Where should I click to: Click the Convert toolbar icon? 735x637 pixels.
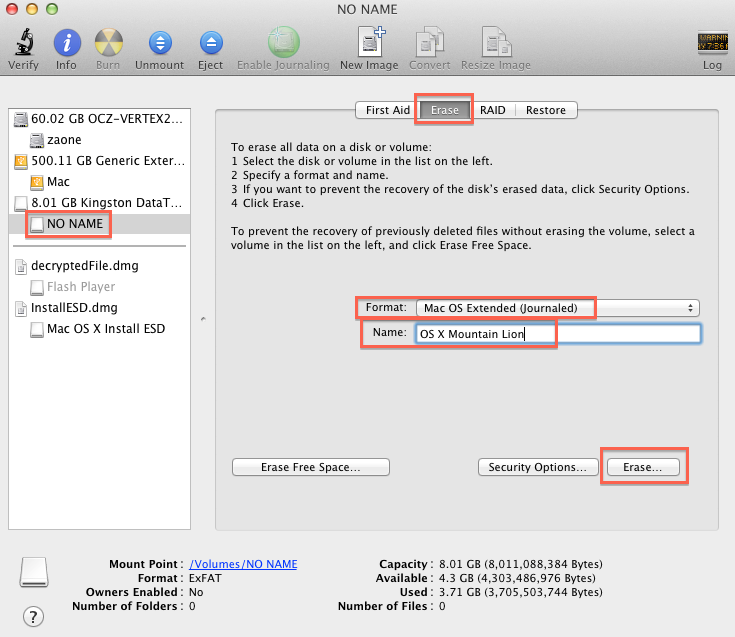429,41
